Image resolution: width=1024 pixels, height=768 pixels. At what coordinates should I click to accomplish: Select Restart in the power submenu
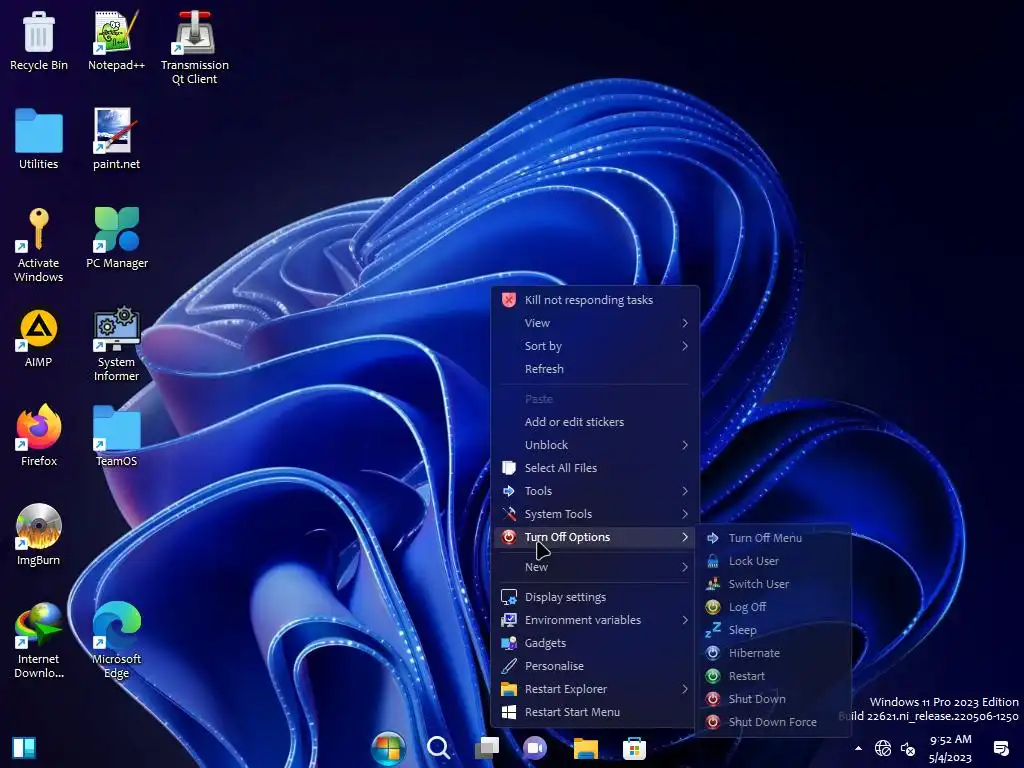[774, 676]
